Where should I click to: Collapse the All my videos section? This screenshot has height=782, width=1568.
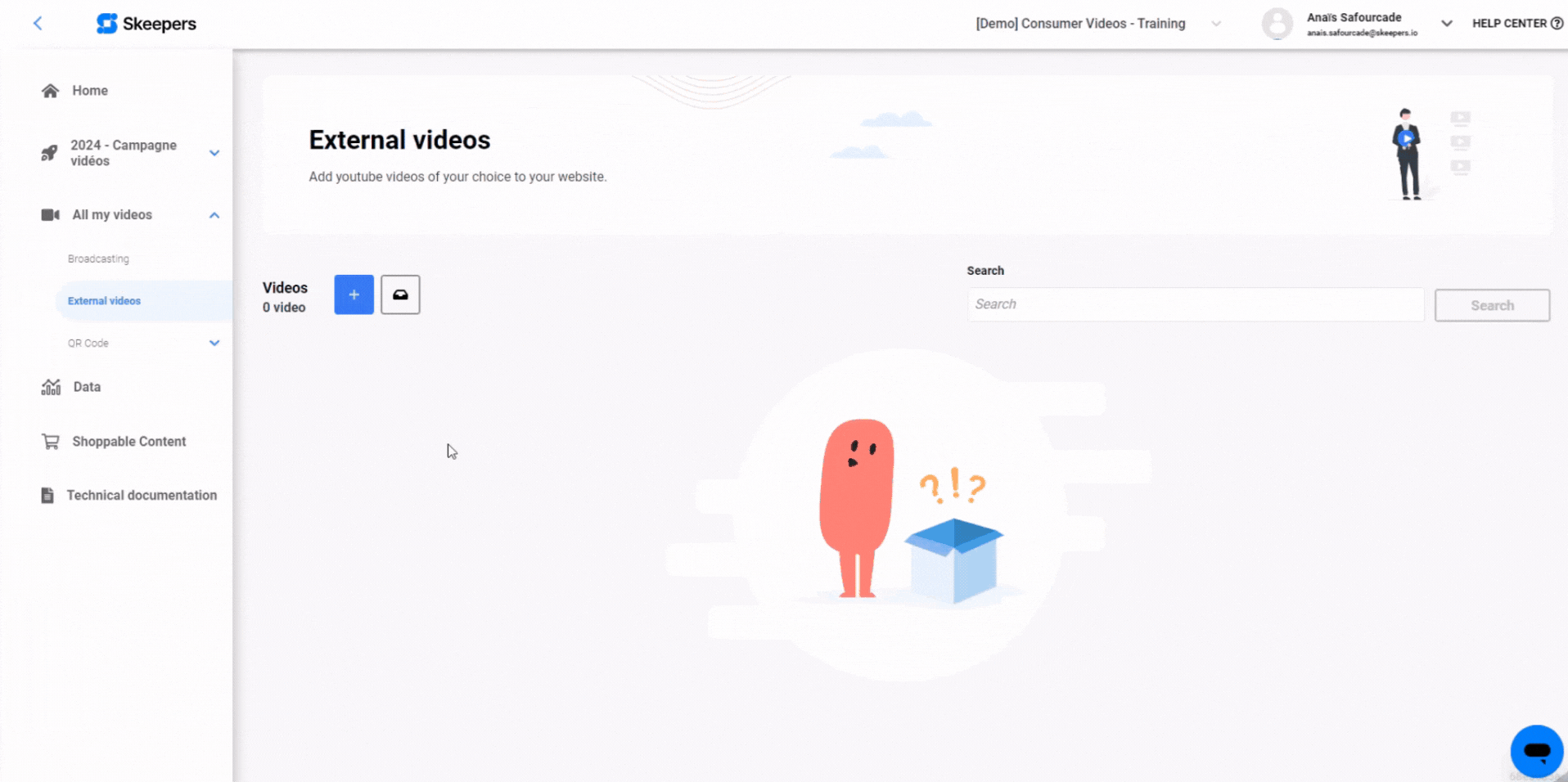pos(214,214)
